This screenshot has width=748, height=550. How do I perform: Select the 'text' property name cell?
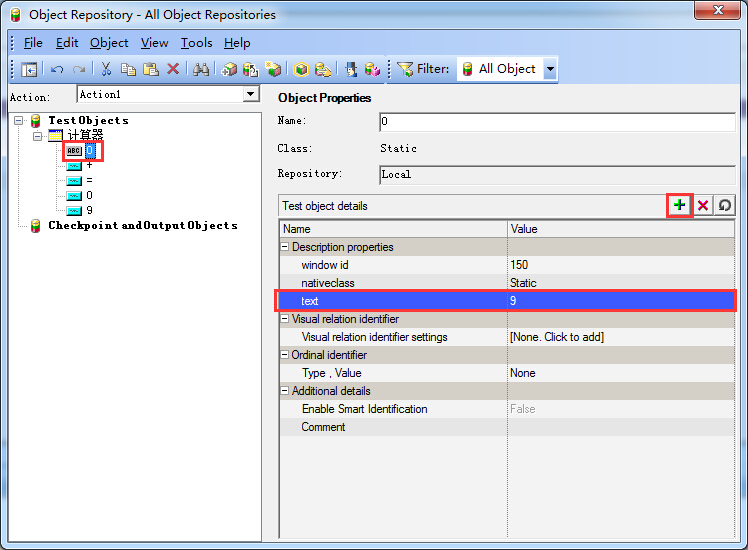[394, 301]
